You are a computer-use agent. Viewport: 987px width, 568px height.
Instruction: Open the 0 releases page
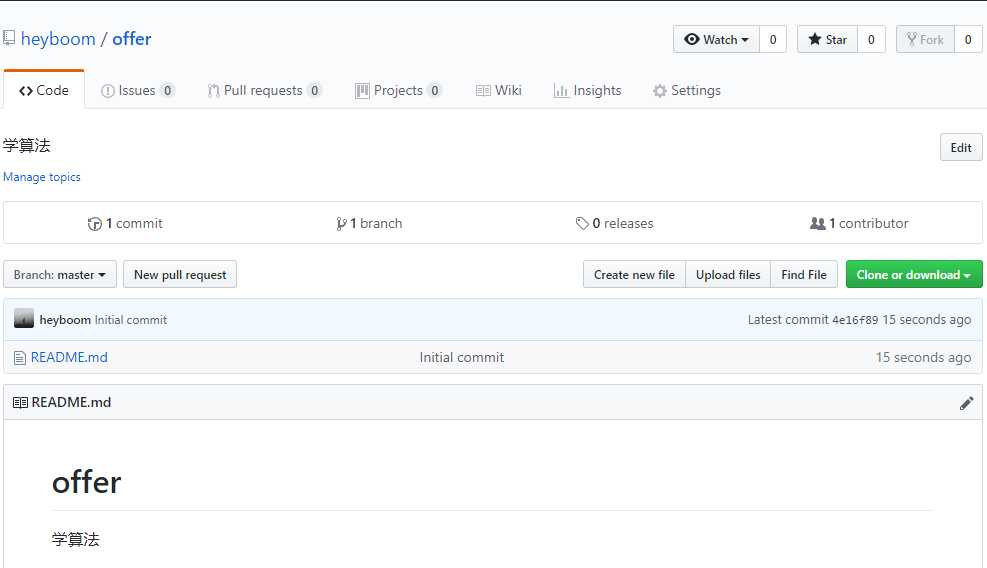[614, 223]
